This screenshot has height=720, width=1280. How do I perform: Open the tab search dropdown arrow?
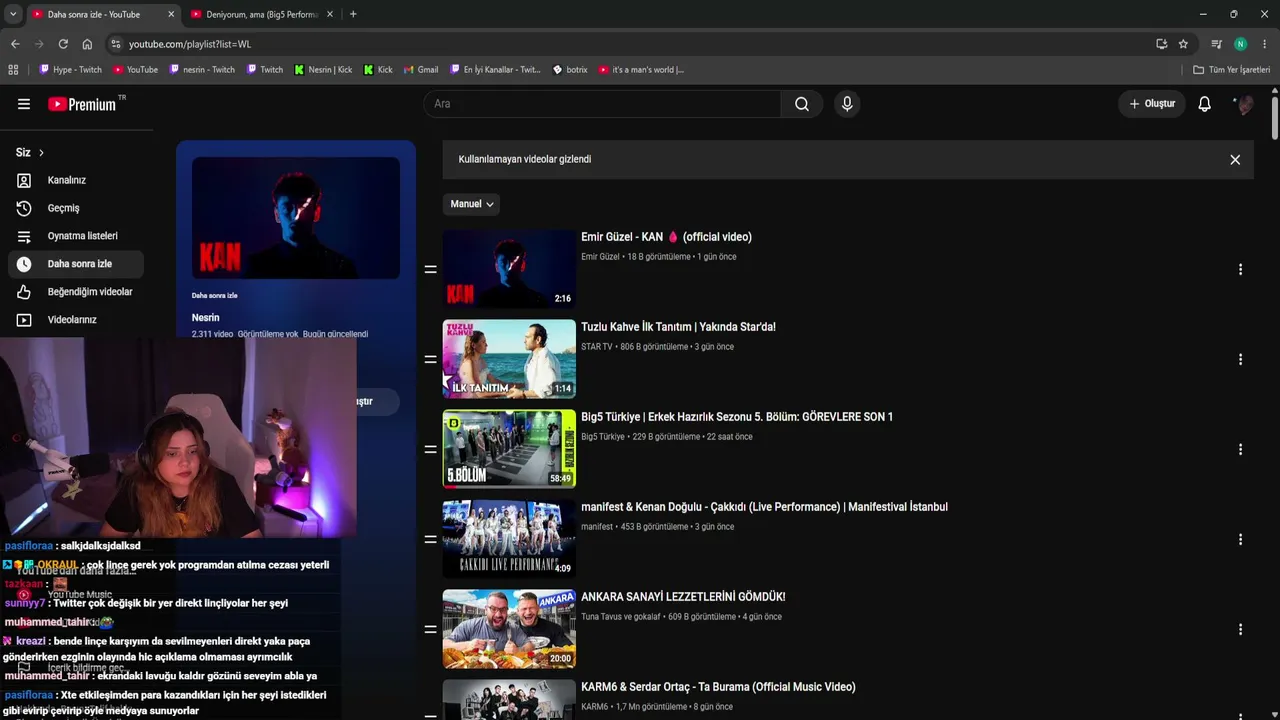point(13,14)
